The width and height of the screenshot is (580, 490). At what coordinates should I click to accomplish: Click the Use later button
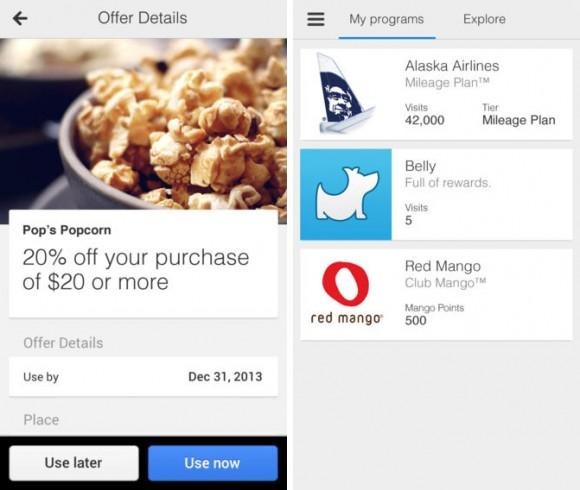[74, 463]
